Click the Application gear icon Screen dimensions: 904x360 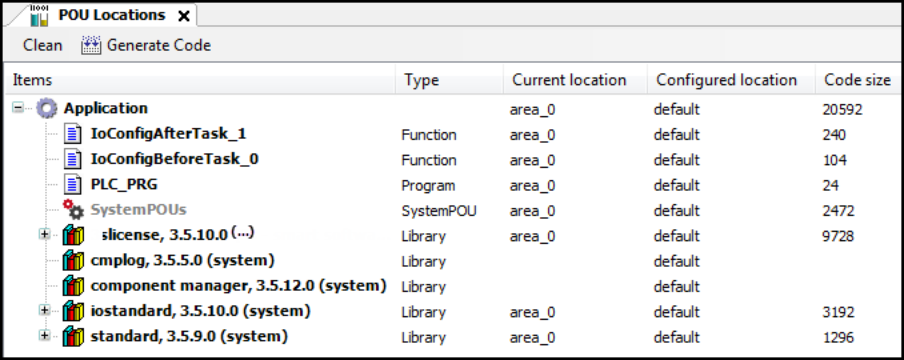[x=47, y=108]
